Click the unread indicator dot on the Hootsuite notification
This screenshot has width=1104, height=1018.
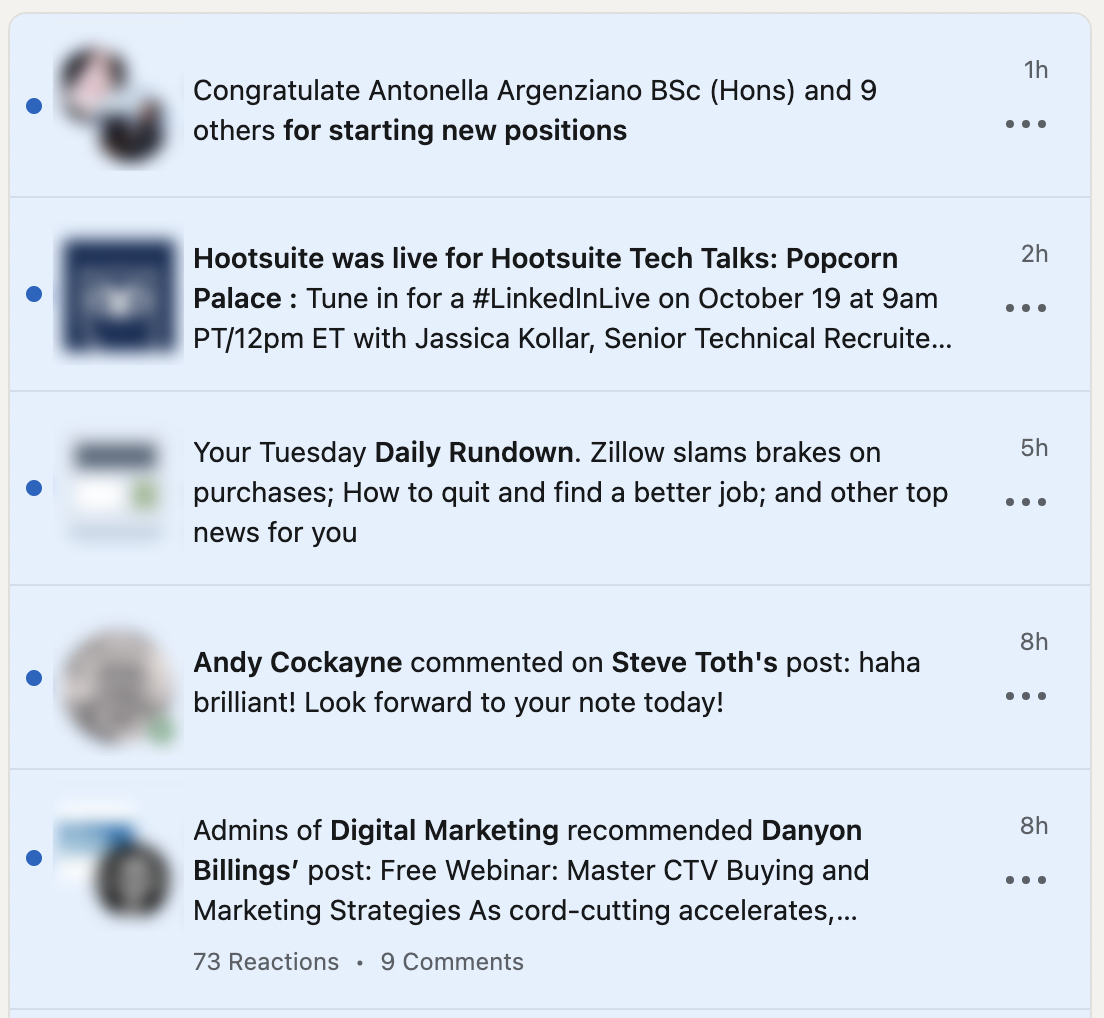34,294
